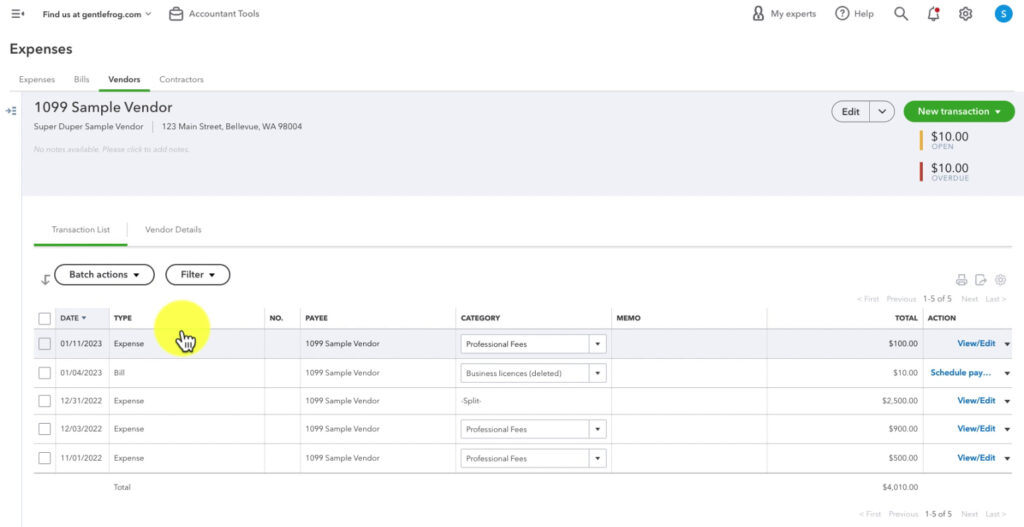Tick the select-all header checkbox

pyautogui.click(x=44, y=319)
